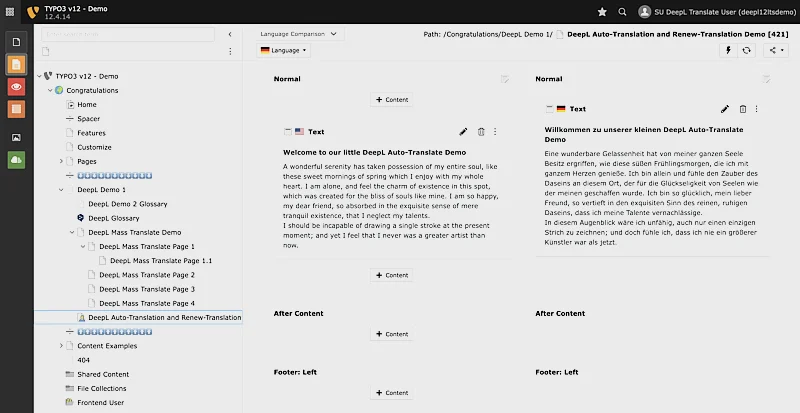Click the new page icon above tree

tap(46, 52)
